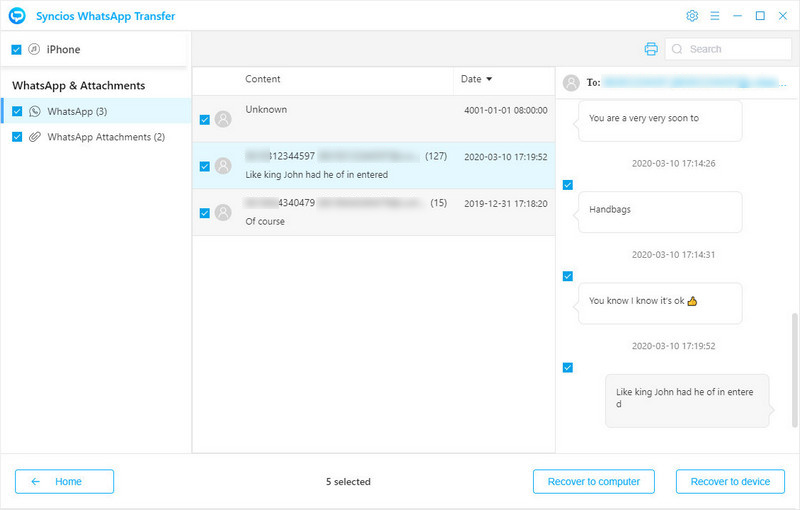Uncheck the Unknown conversation checkbox

pyautogui.click(x=205, y=120)
